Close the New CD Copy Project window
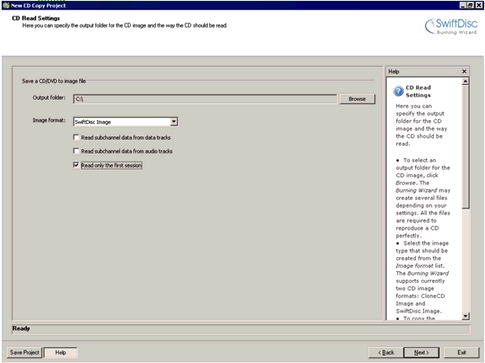 (x=479, y=5)
